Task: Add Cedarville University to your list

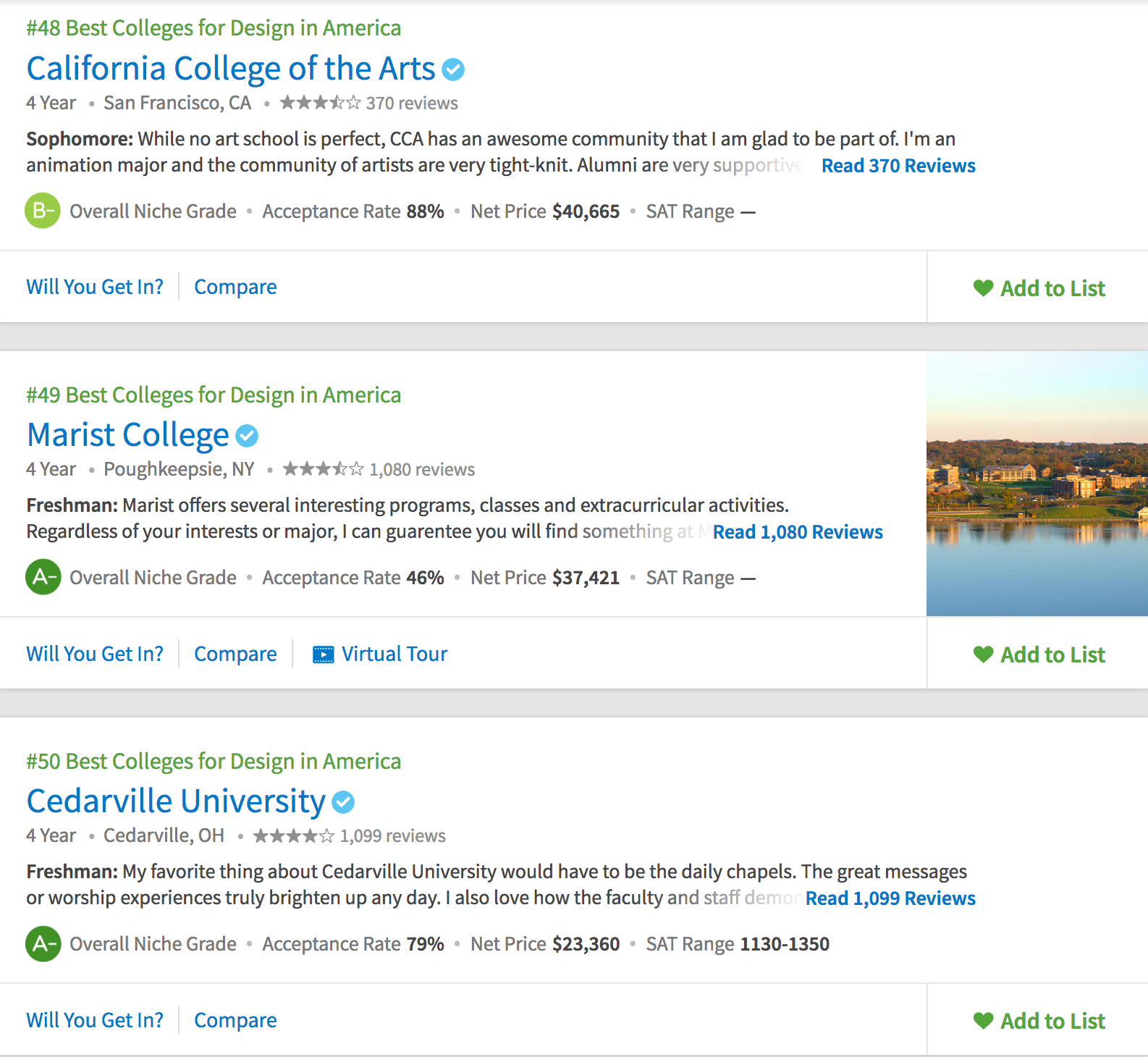Action: 1039,1021
